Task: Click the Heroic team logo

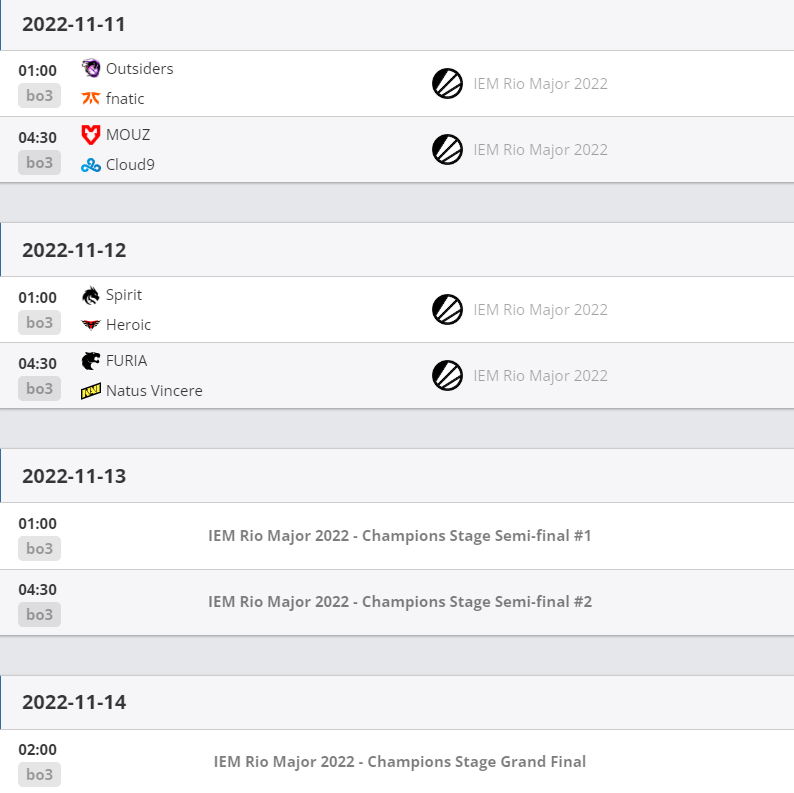Action: click(x=91, y=325)
